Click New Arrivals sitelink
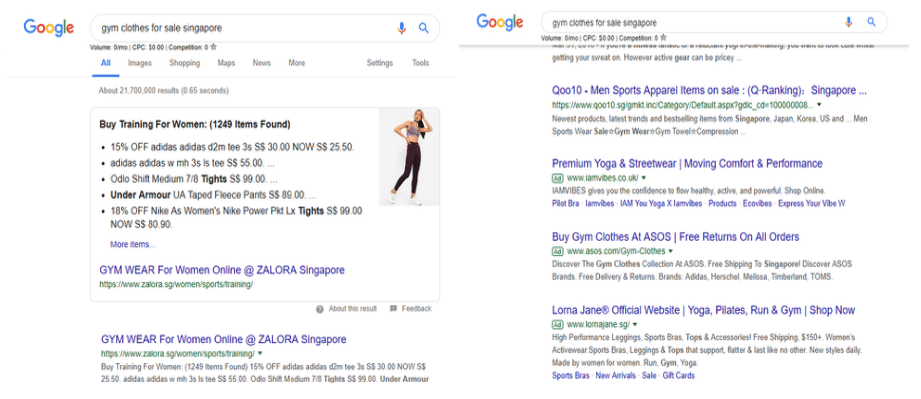The height and width of the screenshot is (399, 921). coord(616,375)
